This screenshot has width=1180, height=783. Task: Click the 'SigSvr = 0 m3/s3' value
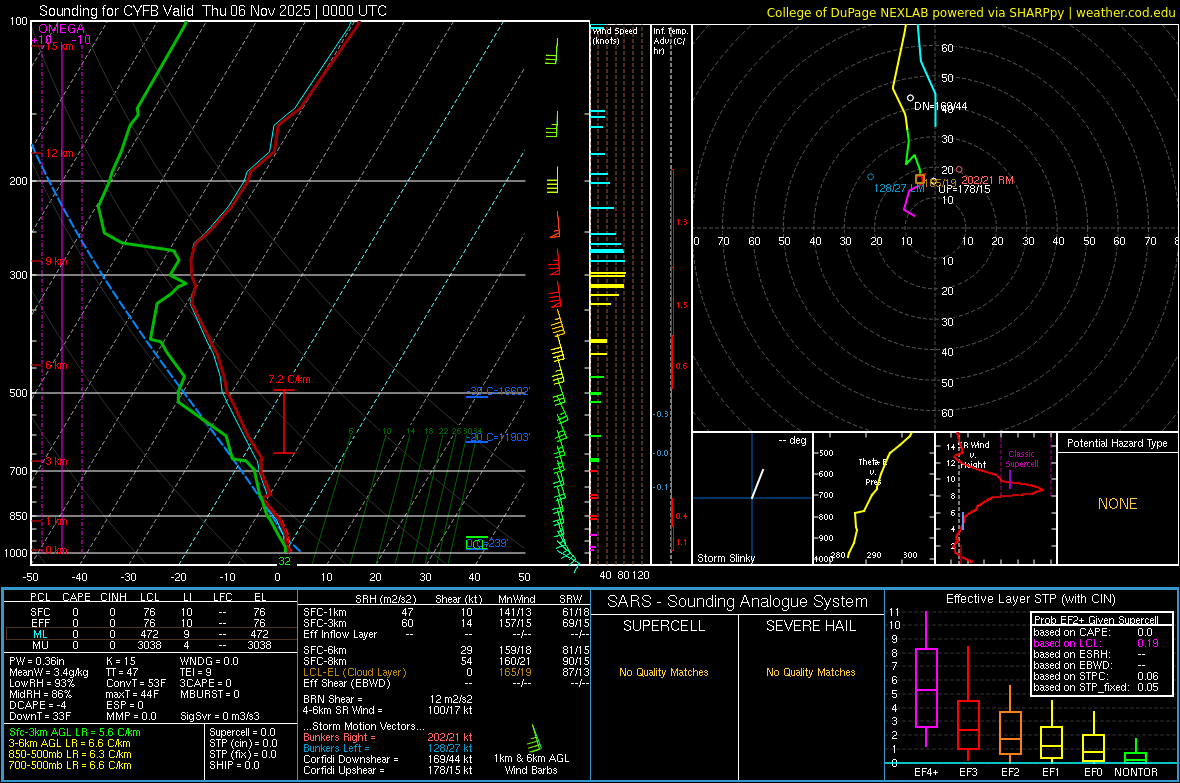(220, 716)
